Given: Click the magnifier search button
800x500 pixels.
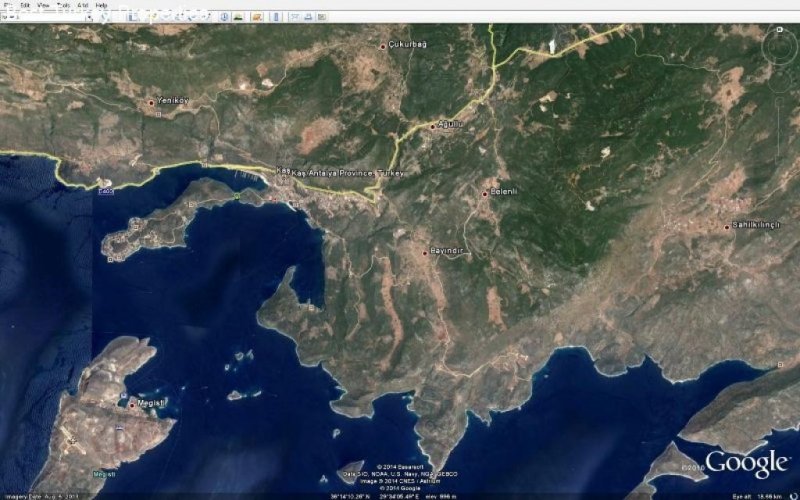Looking at the screenshot, I should click(105, 17).
